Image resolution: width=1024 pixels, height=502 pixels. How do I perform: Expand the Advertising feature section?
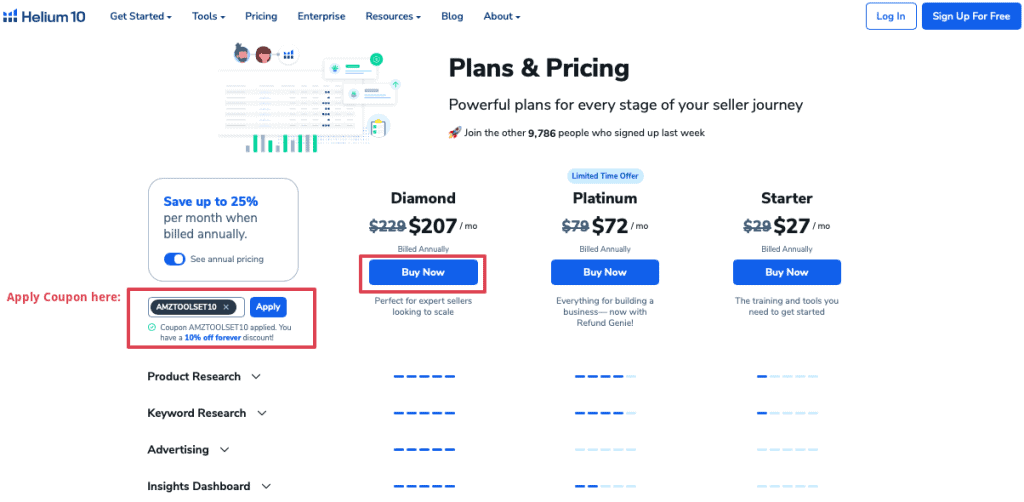tap(224, 450)
